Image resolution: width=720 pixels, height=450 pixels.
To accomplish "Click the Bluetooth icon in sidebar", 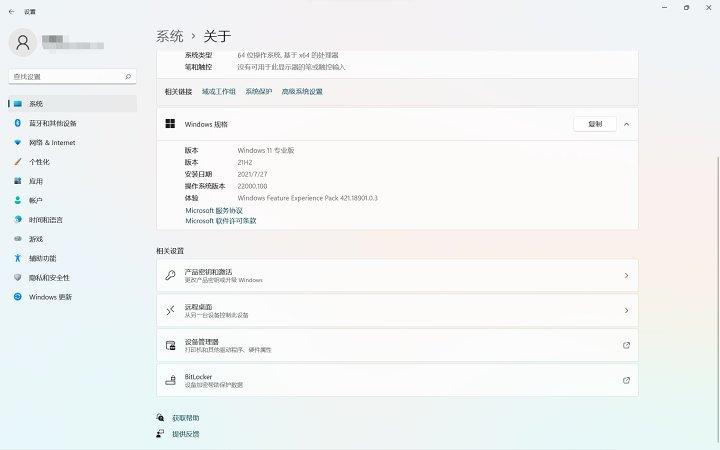I will pyautogui.click(x=17, y=123).
